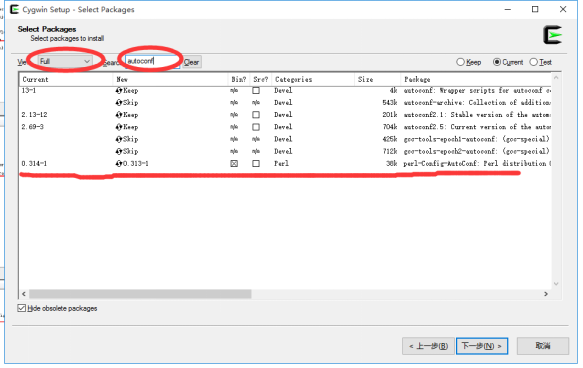Go back with 上一步(B) button
The image size is (583, 368).
pyautogui.click(x=428, y=346)
